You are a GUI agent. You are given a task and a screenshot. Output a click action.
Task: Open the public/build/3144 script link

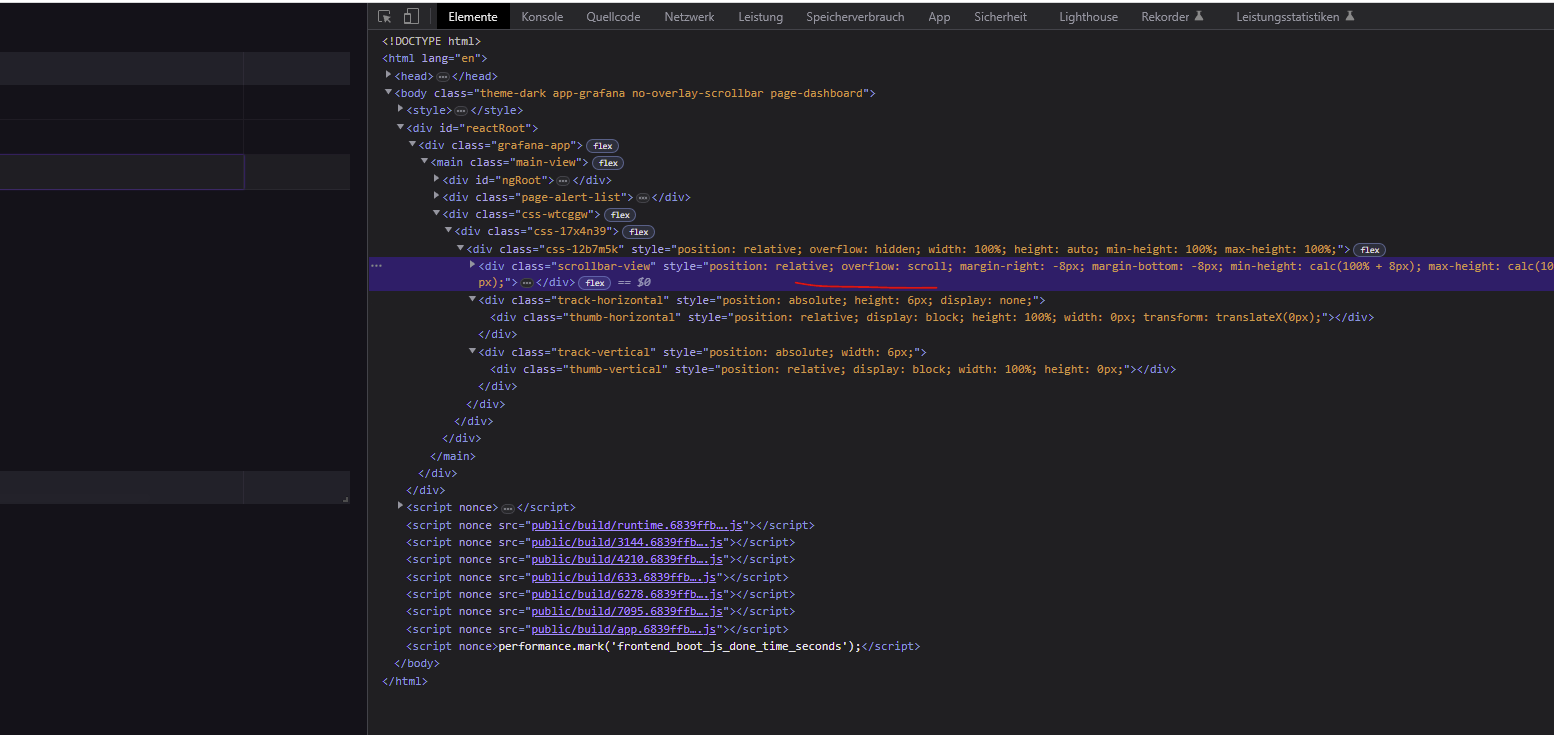(x=628, y=542)
